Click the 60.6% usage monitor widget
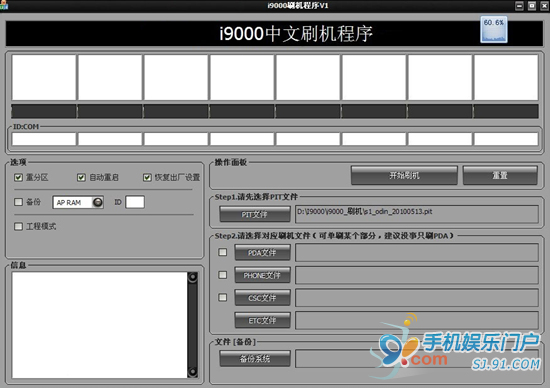Viewport: 550px width, 388px height. [494, 29]
